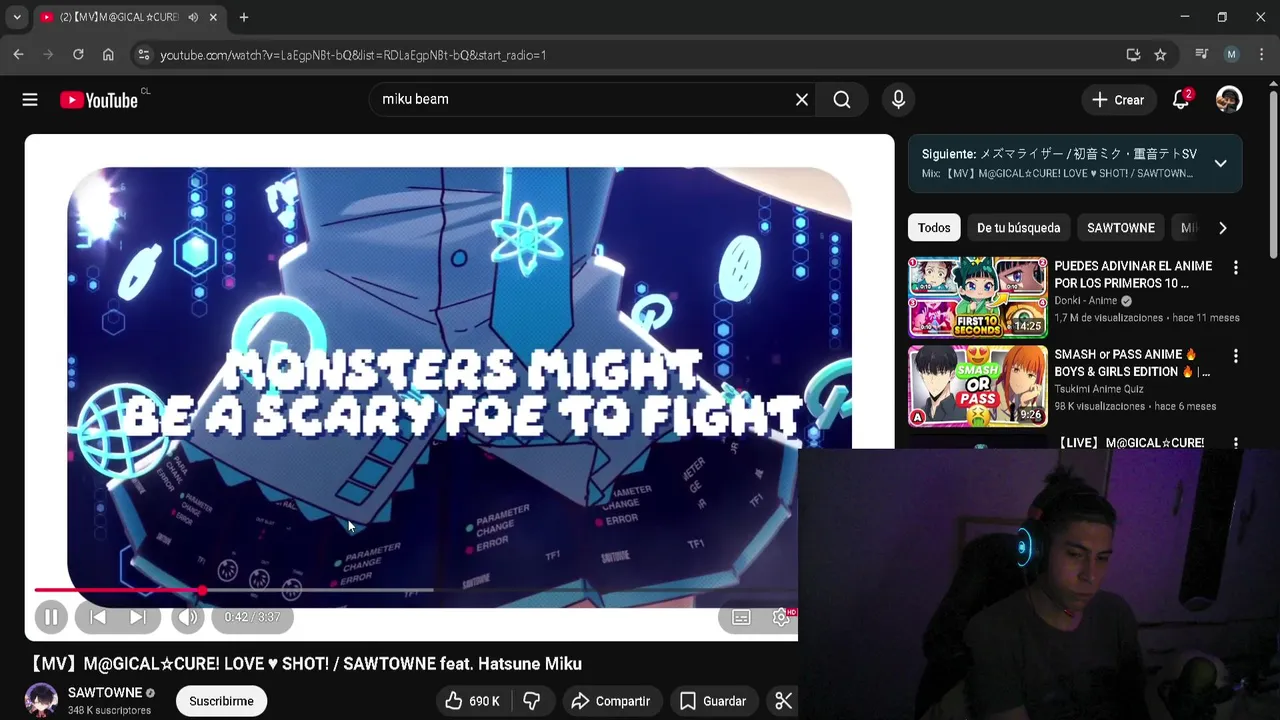Open the SMASH or PASS ANIME thumbnail
This screenshot has height=720, width=1280.
[977, 386]
